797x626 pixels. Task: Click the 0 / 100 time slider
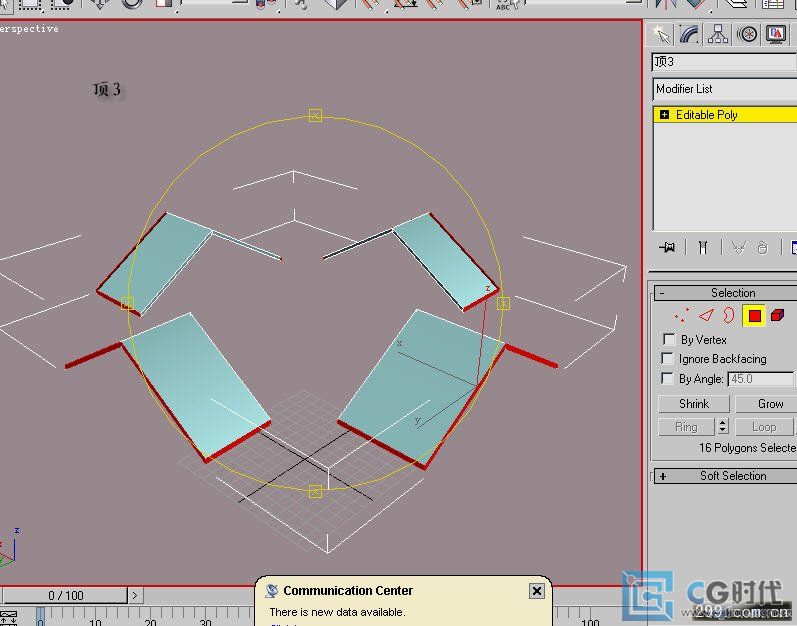point(66,595)
